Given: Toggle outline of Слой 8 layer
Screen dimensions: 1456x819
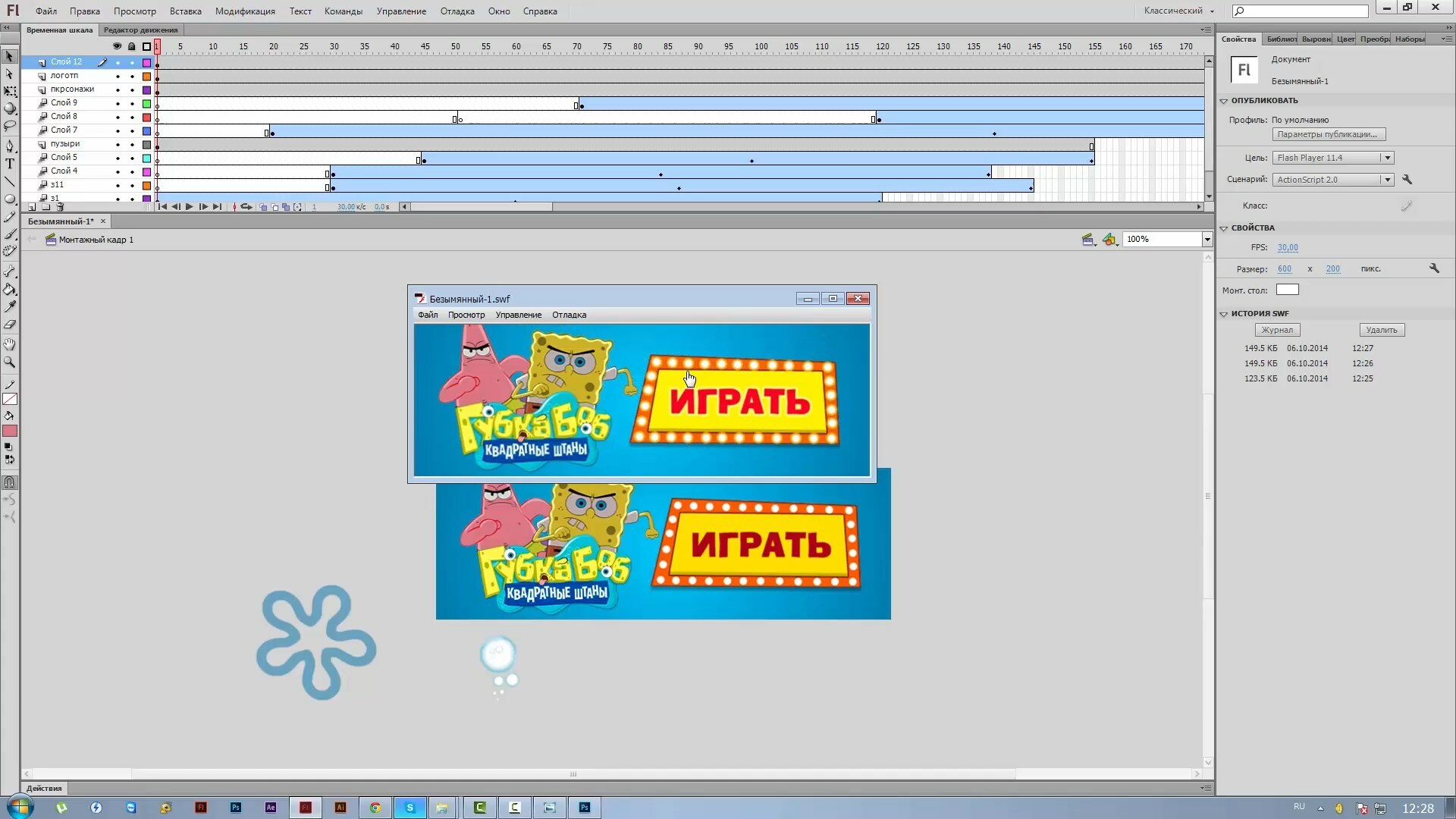Looking at the screenshot, I should point(147,118).
